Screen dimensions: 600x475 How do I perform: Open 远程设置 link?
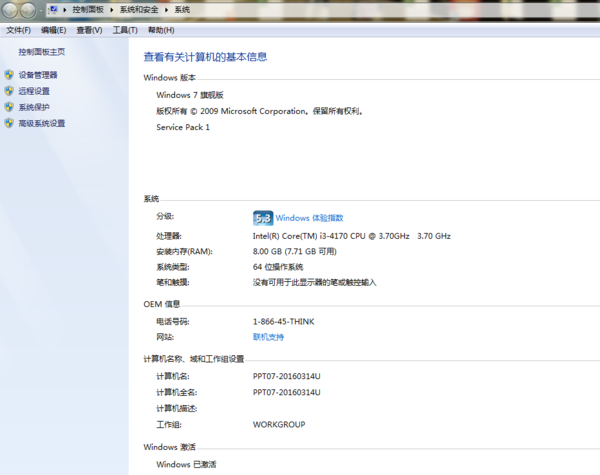tap(34, 91)
